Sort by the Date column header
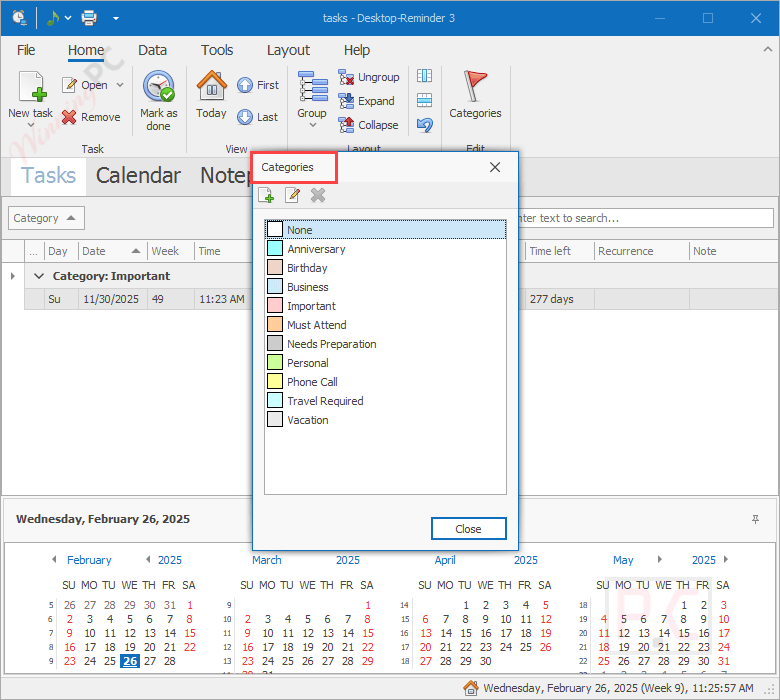Image resolution: width=780 pixels, height=700 pixels. (112, 251)
